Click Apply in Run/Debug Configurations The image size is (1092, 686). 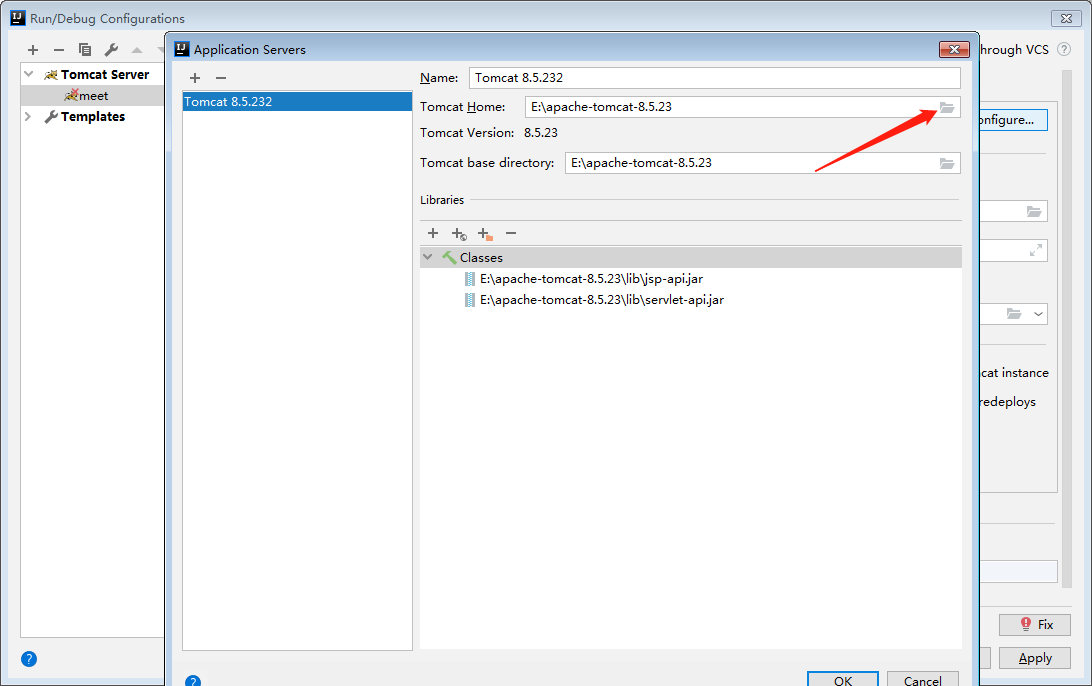click(x=1035, y=658)
